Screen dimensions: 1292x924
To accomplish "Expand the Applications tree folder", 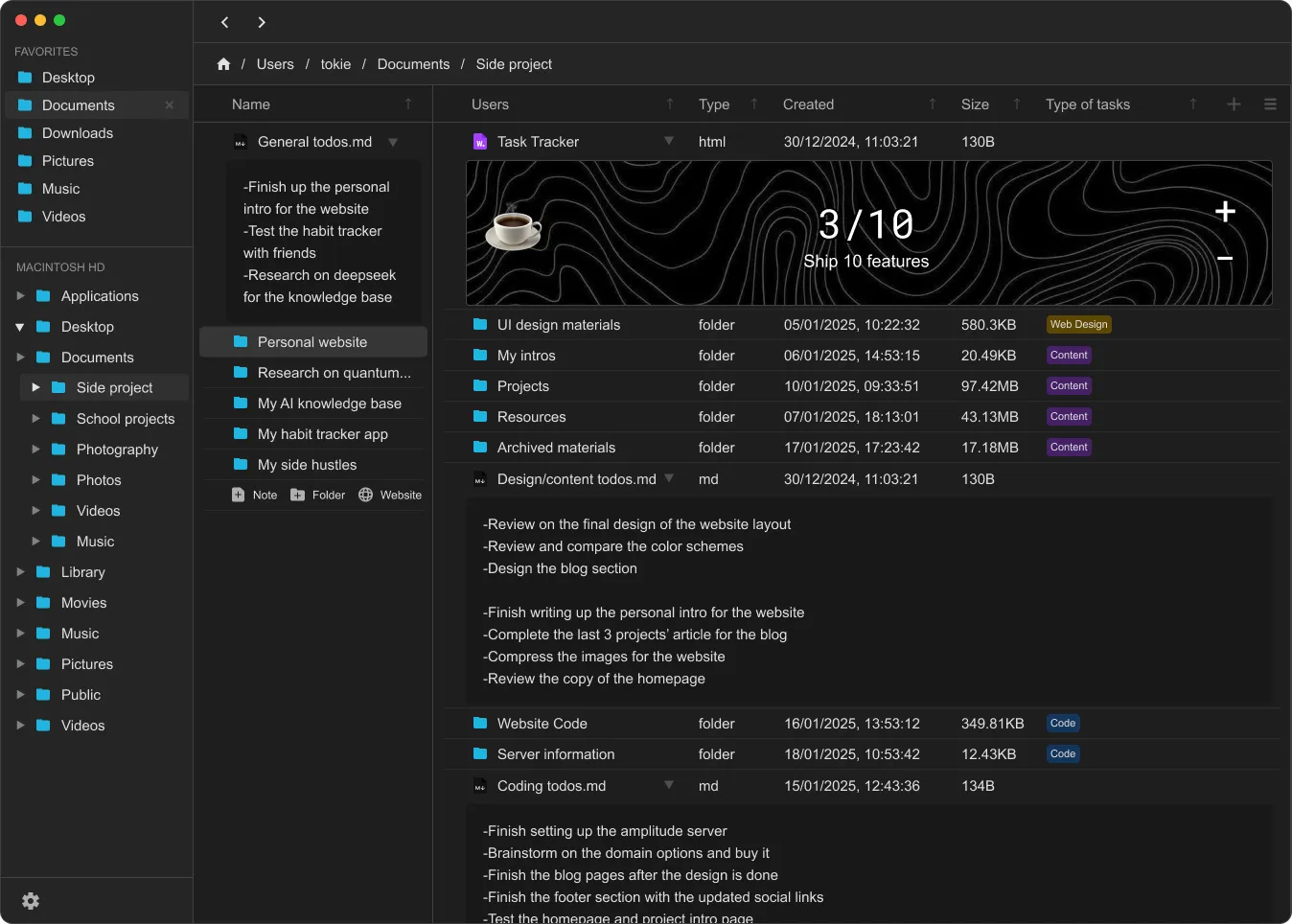I will coord(20,296).
